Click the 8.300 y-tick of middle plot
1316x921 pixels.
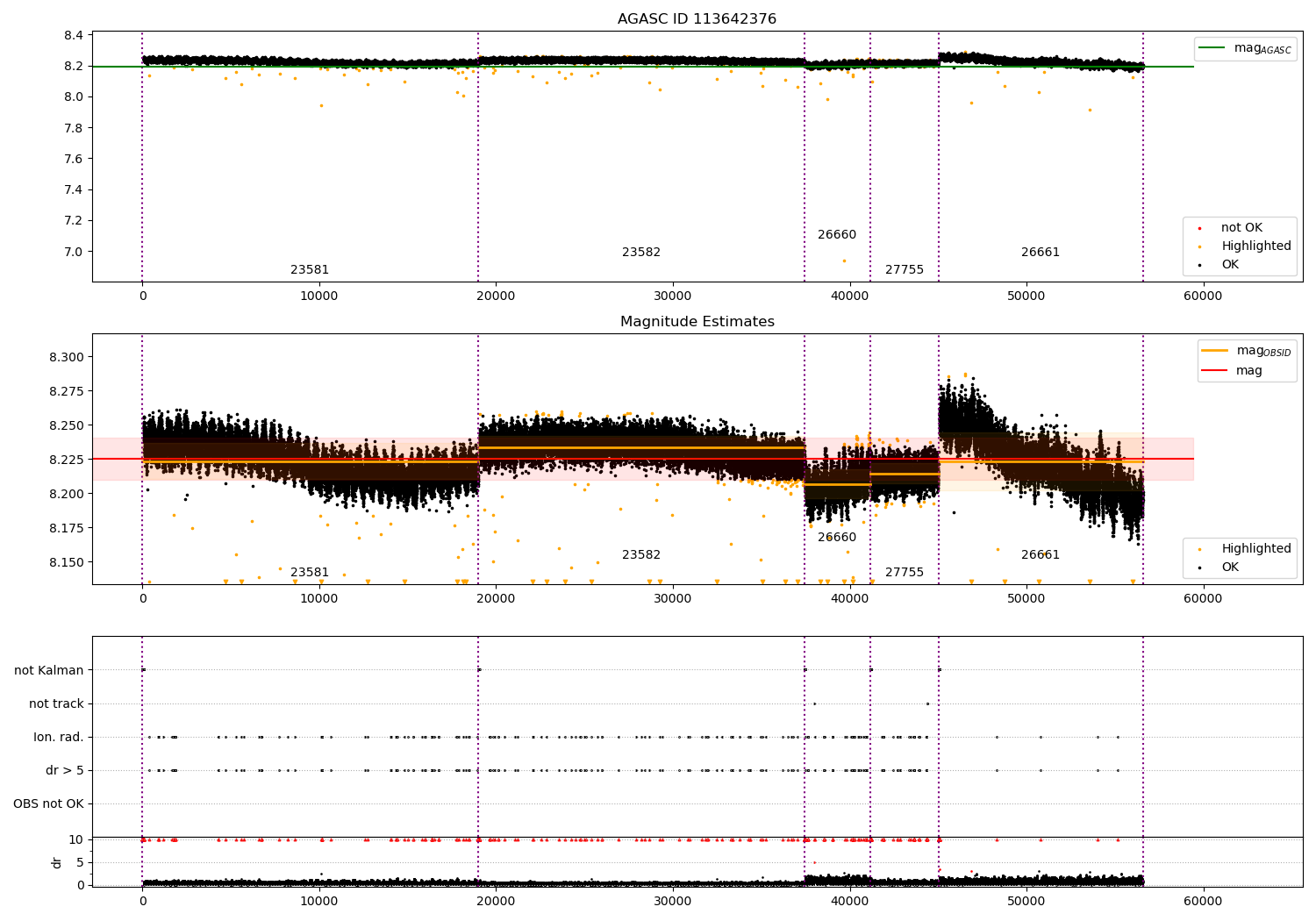(x=68, y=358)
